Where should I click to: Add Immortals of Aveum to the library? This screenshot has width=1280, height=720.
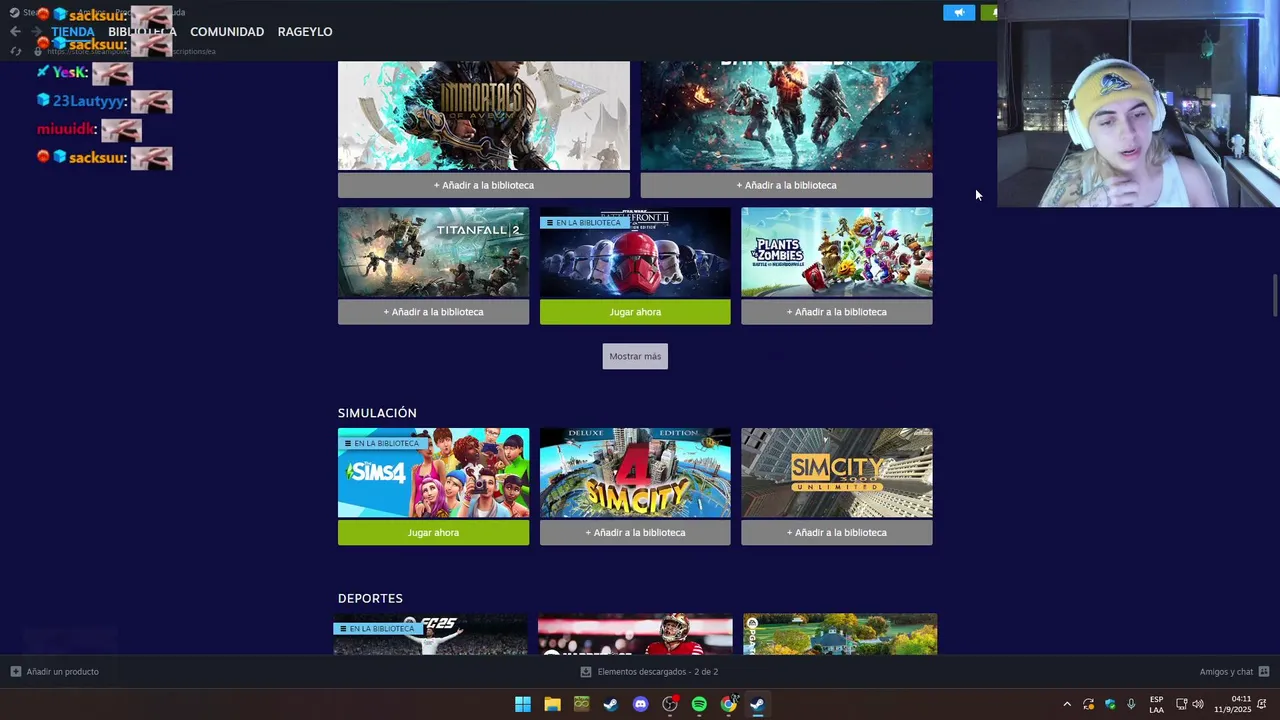tap(484, 185)
